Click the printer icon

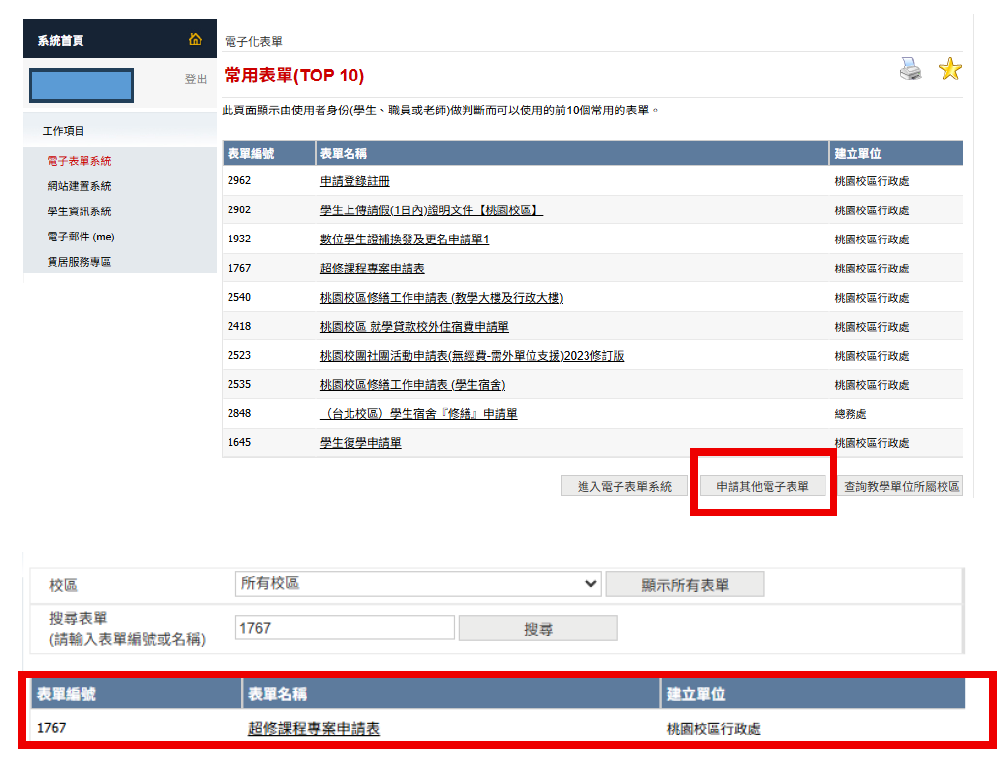[x=910, y=70]
